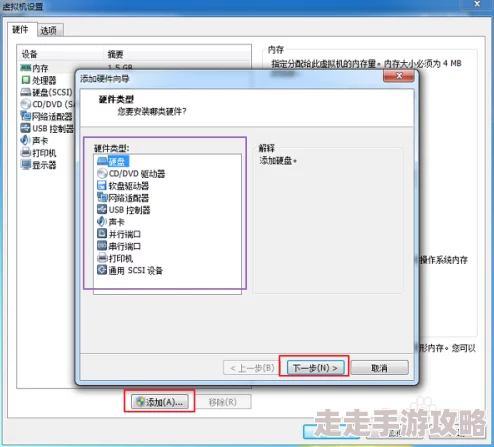
Task: Select 网络适配器 in the wizard list
Action: pos(123,198)
